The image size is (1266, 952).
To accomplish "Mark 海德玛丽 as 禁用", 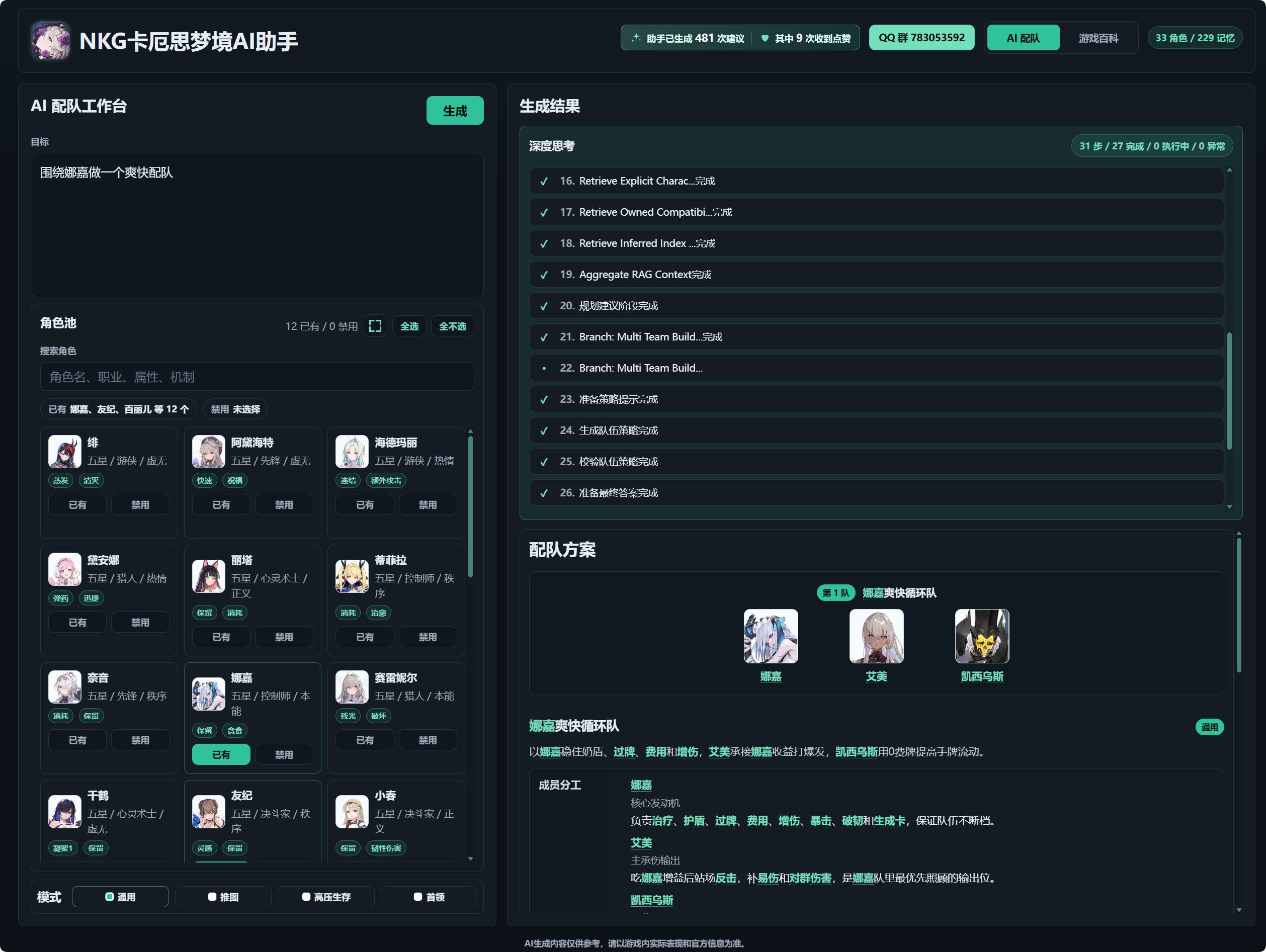I will click(x=428, y=504).
